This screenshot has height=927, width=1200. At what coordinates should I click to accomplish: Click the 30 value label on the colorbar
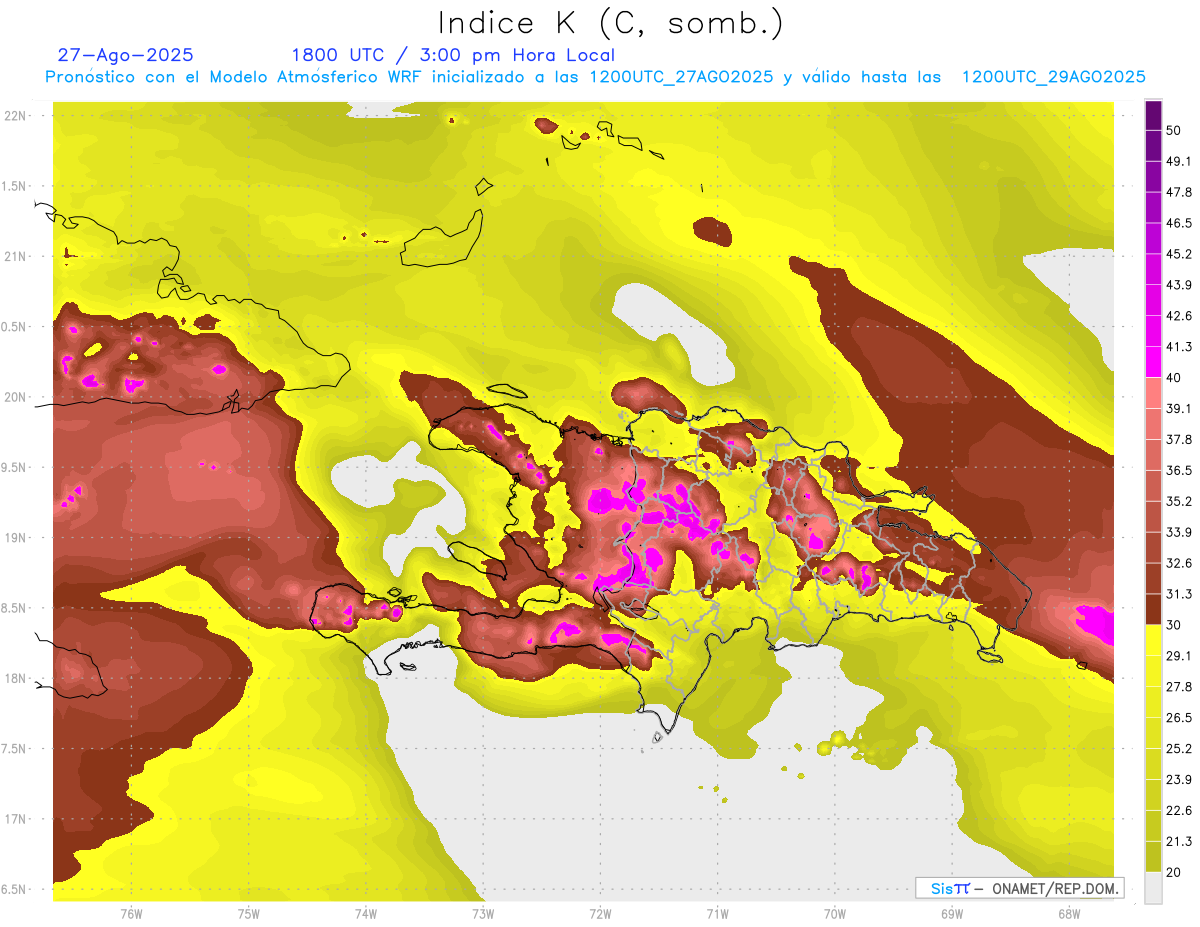coord(1173,625)
